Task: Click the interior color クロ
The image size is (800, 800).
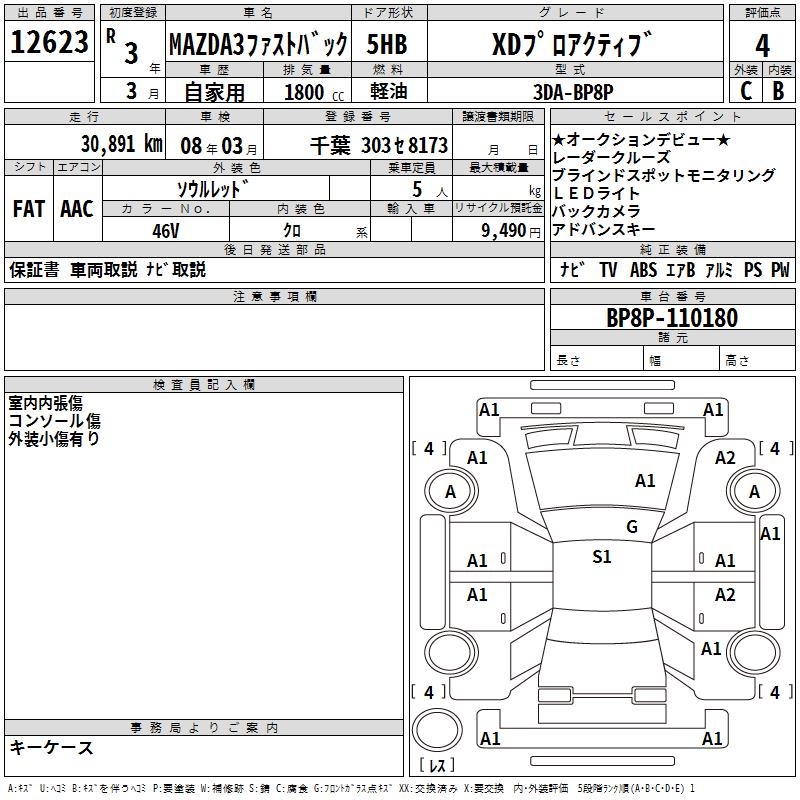Action: [x=292, y=231]
